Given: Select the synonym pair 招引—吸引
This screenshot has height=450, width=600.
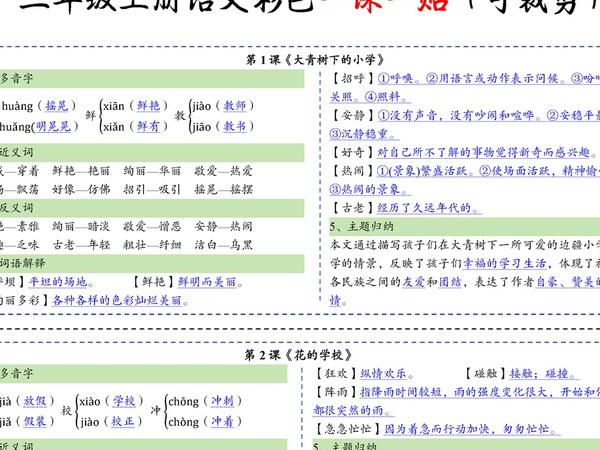Looking at the screenshot, I should (x=152, y=189).
